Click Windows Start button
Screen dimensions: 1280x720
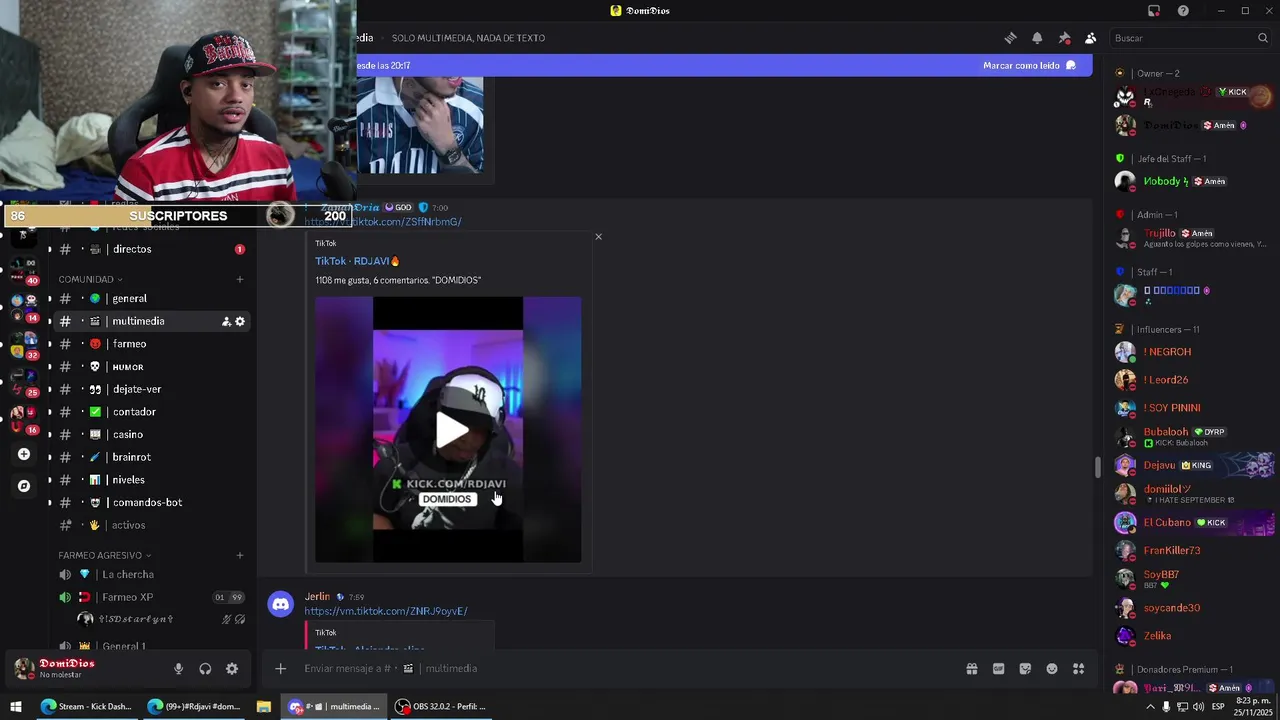(15, 707)
